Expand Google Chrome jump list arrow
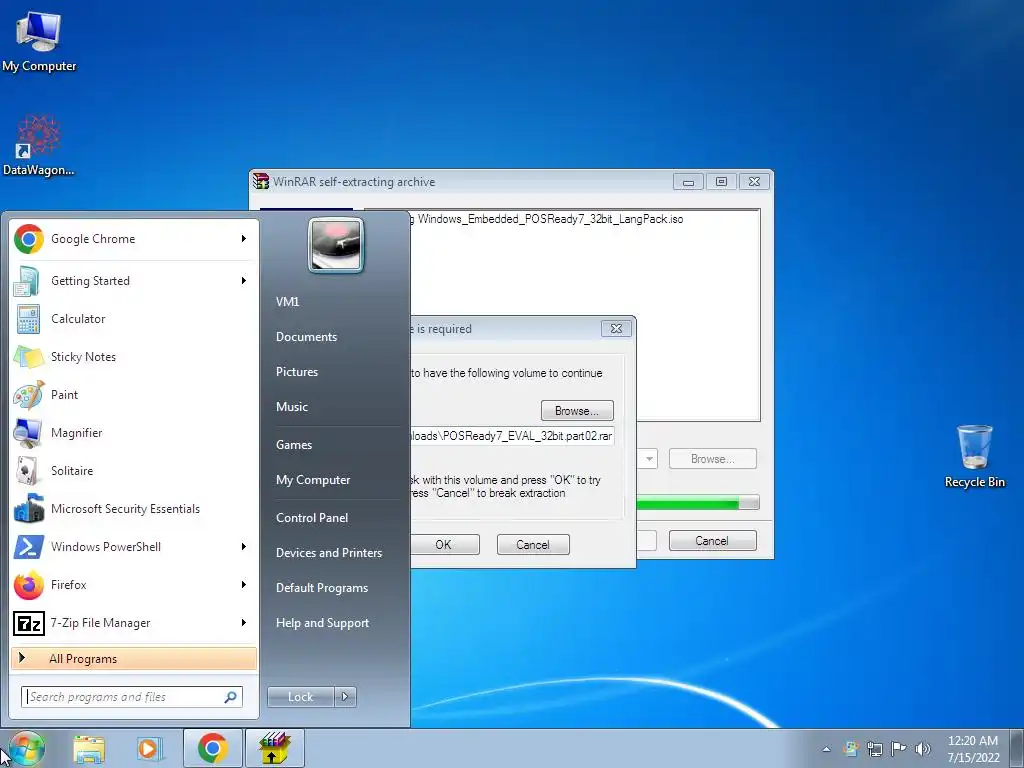 (244, 239)
